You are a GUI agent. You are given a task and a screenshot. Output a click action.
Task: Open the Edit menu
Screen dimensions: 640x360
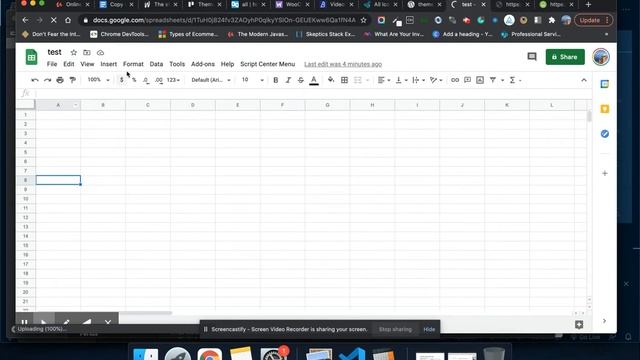[x=69, y=64]
